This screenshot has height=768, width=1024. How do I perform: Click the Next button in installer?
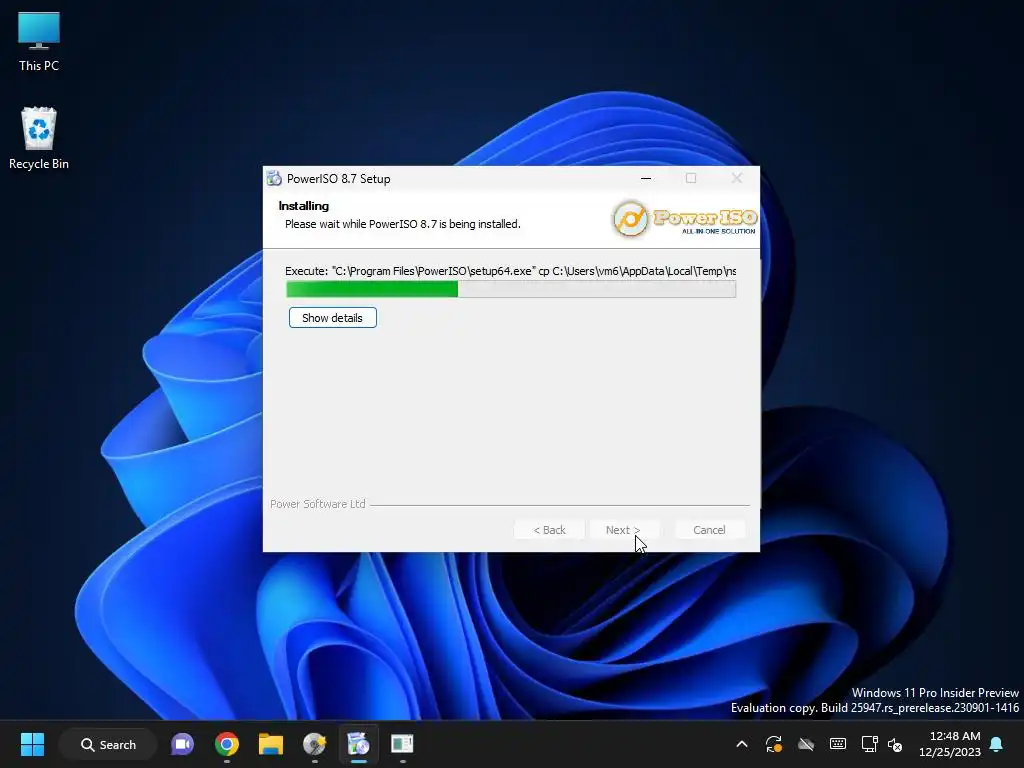pos(623,530)
